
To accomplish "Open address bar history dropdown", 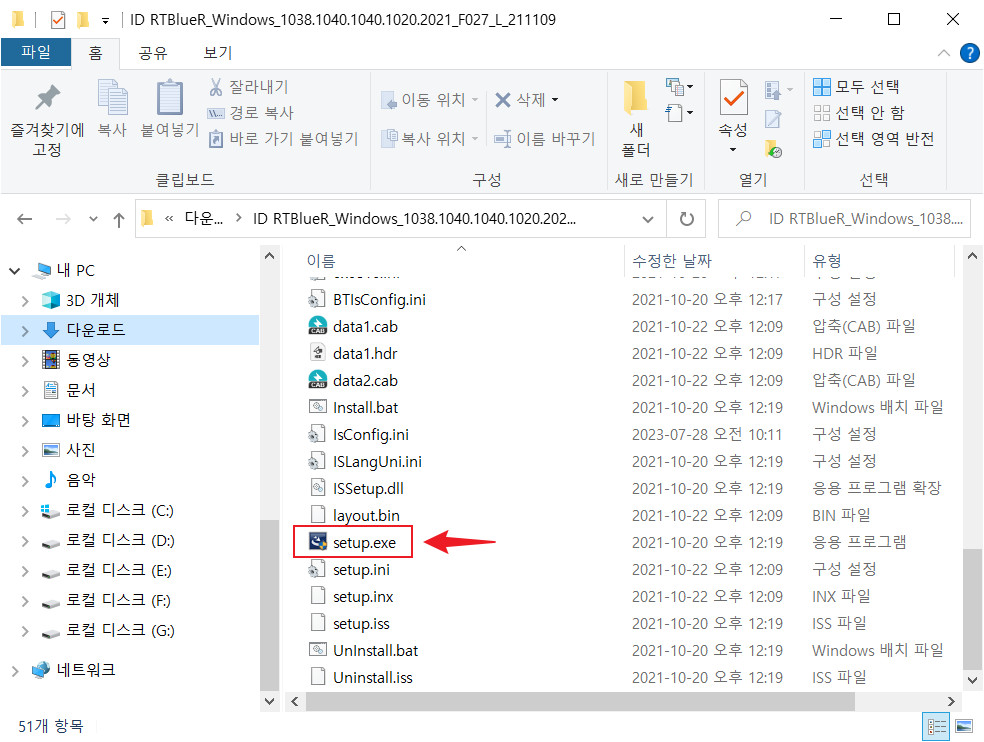I will coord(648,219).
